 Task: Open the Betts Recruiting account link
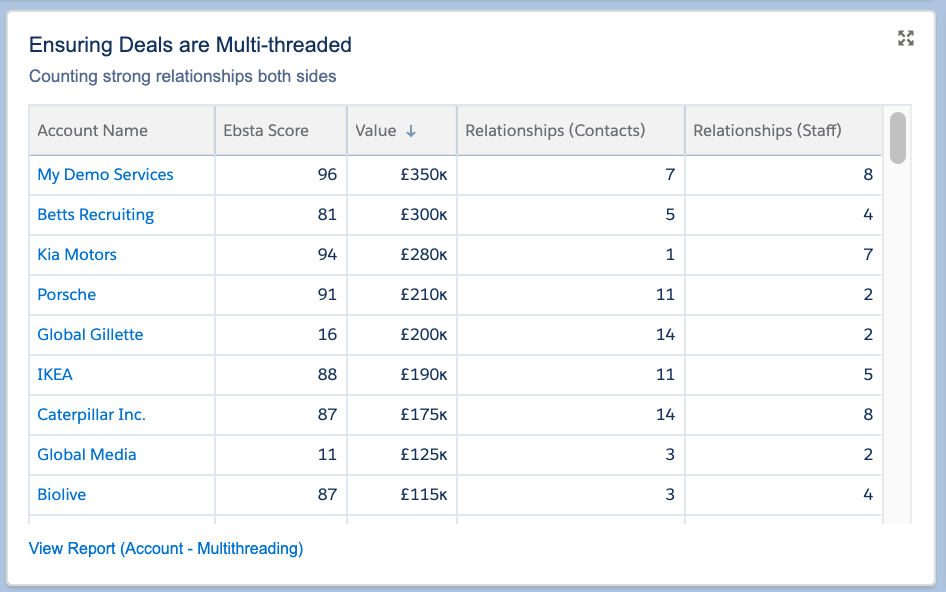pyautogui.click(x=95, y=215)
